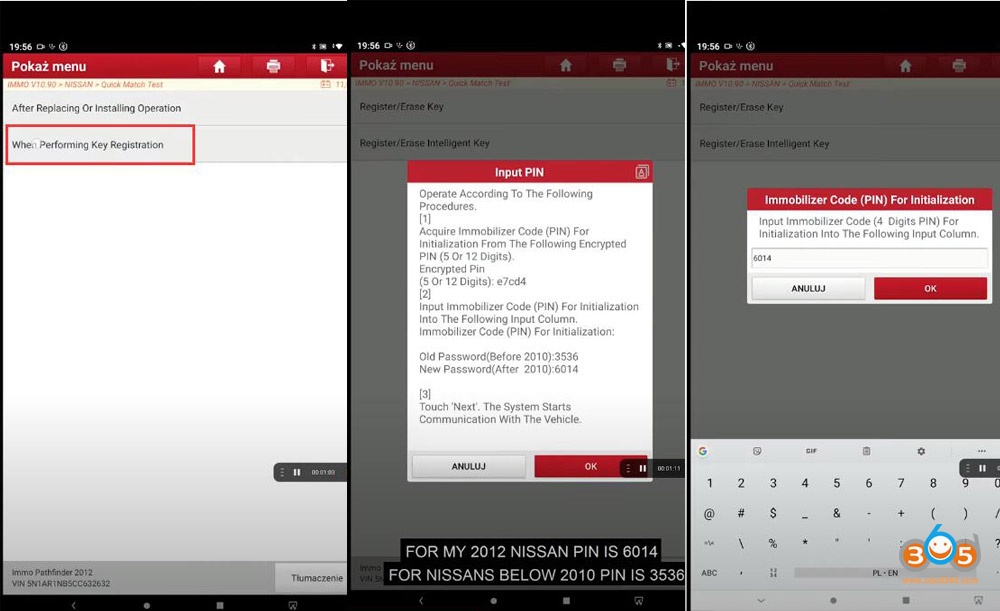The width and height of the screenshot is (1000, 611).
Task: Tap the dimmed Home icon in the middle screen
Action: click(x=566, y=65)
